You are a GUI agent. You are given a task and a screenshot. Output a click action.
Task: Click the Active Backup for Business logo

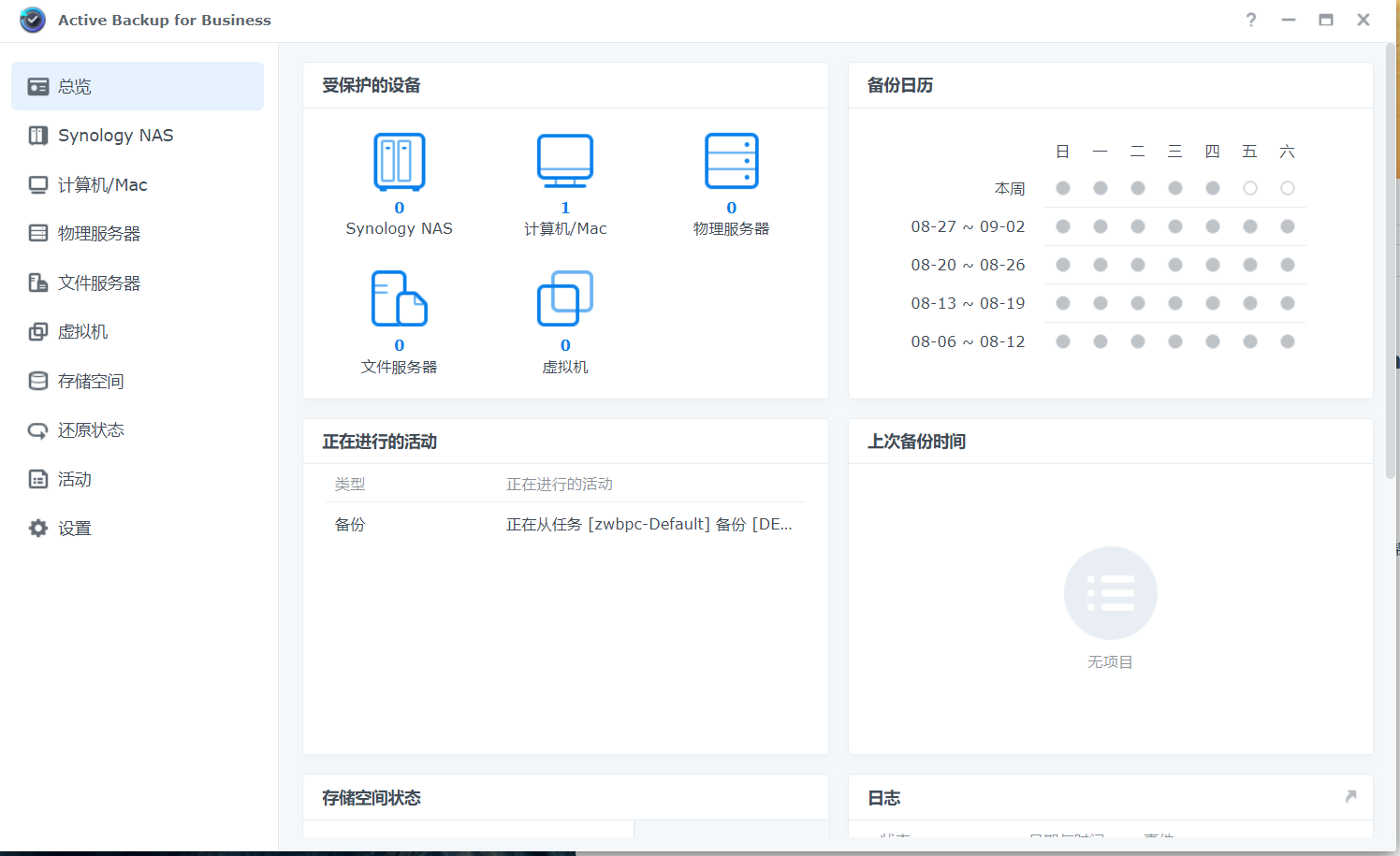pyautogui.click(x=33, y=20)
